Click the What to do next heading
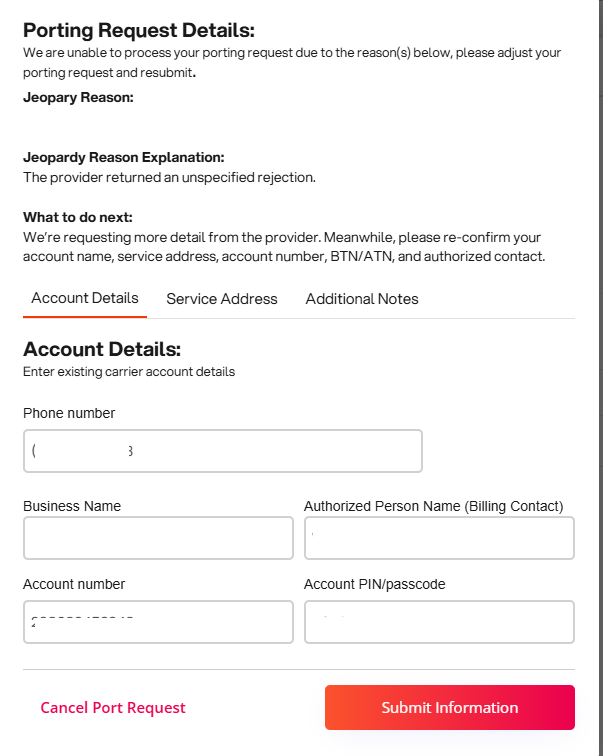The image size is (603, 756). pyautogui.click(x=78, y=217)
